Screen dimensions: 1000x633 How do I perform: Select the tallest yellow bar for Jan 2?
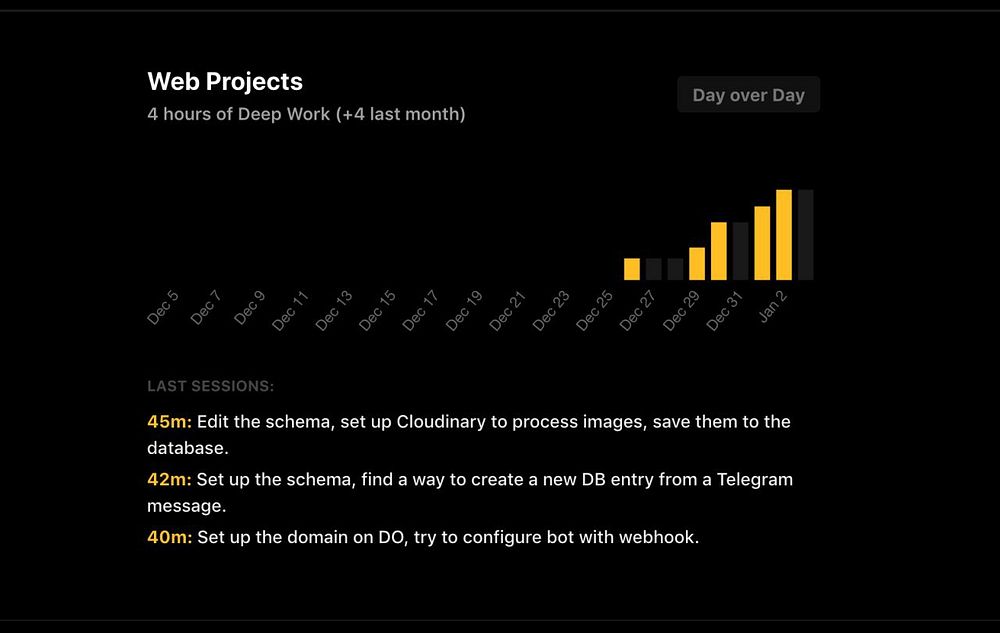tap(784, 235)
